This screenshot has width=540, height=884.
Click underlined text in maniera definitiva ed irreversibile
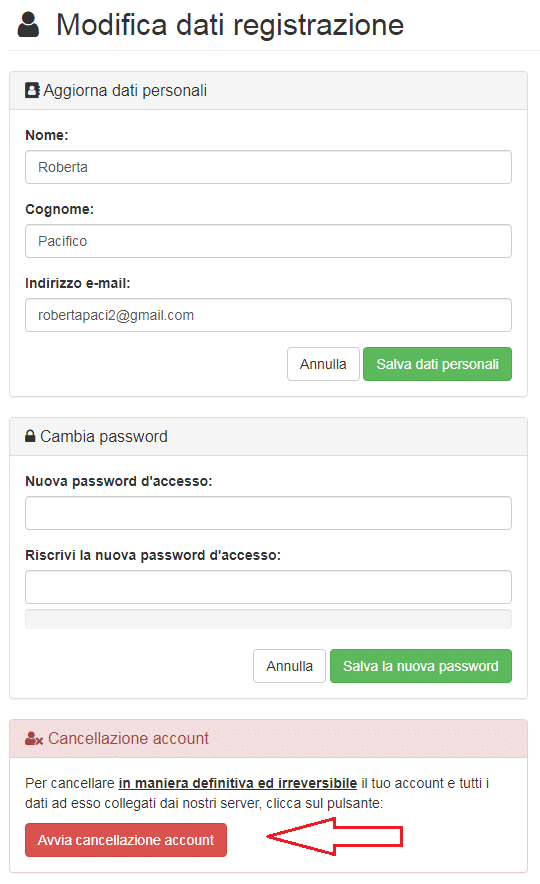(x=238, y=783)
